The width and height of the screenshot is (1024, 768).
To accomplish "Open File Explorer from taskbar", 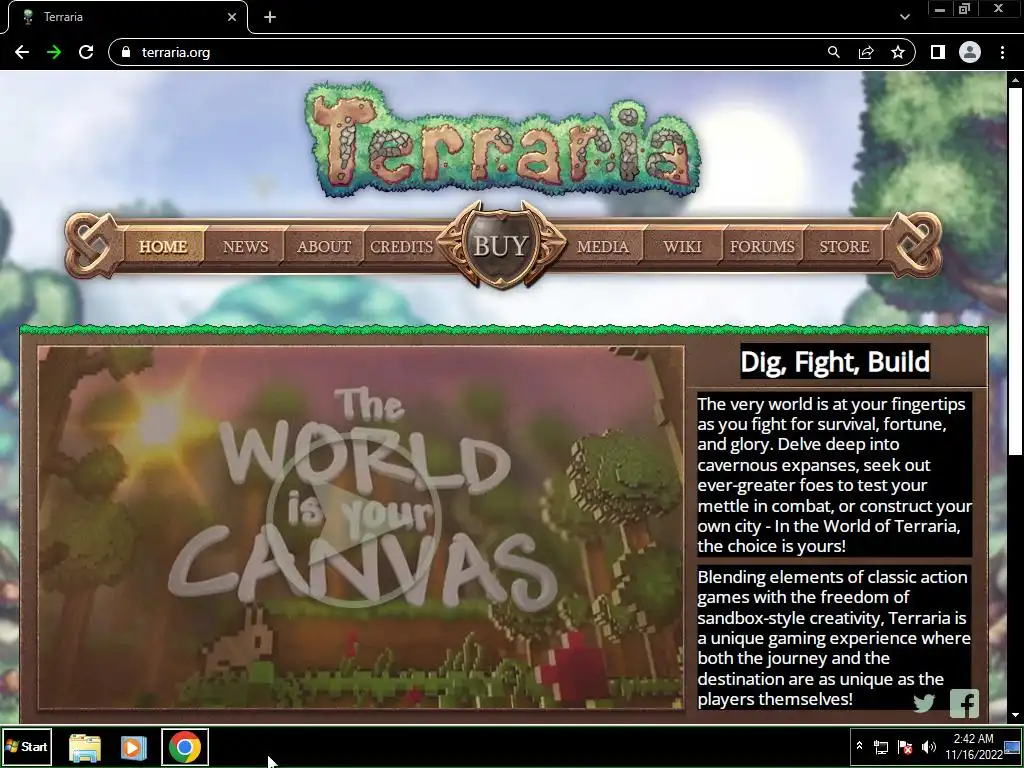I will (85, 747).
